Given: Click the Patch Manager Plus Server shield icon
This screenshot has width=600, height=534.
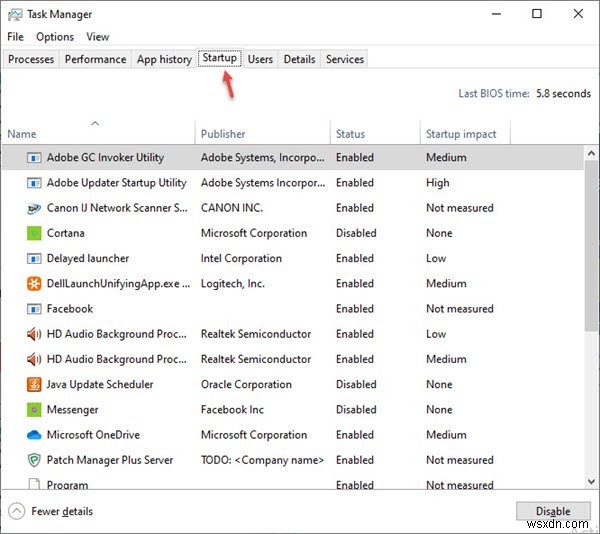Looking at the screenshot, I should (x=34, y=460).
